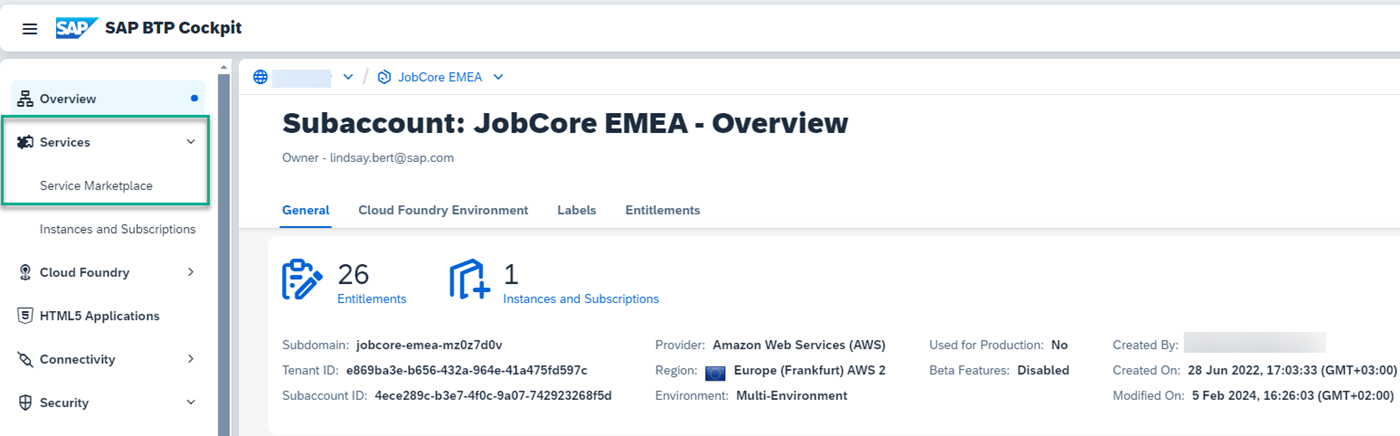1400x436 pixels.
Task: Click the SAP logo
Action: 76,28
